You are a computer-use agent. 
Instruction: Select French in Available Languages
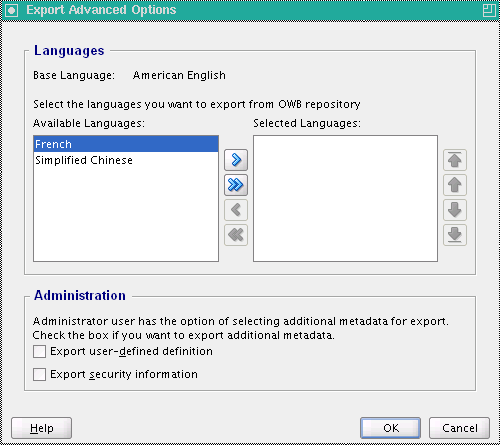tap(126, 144)
